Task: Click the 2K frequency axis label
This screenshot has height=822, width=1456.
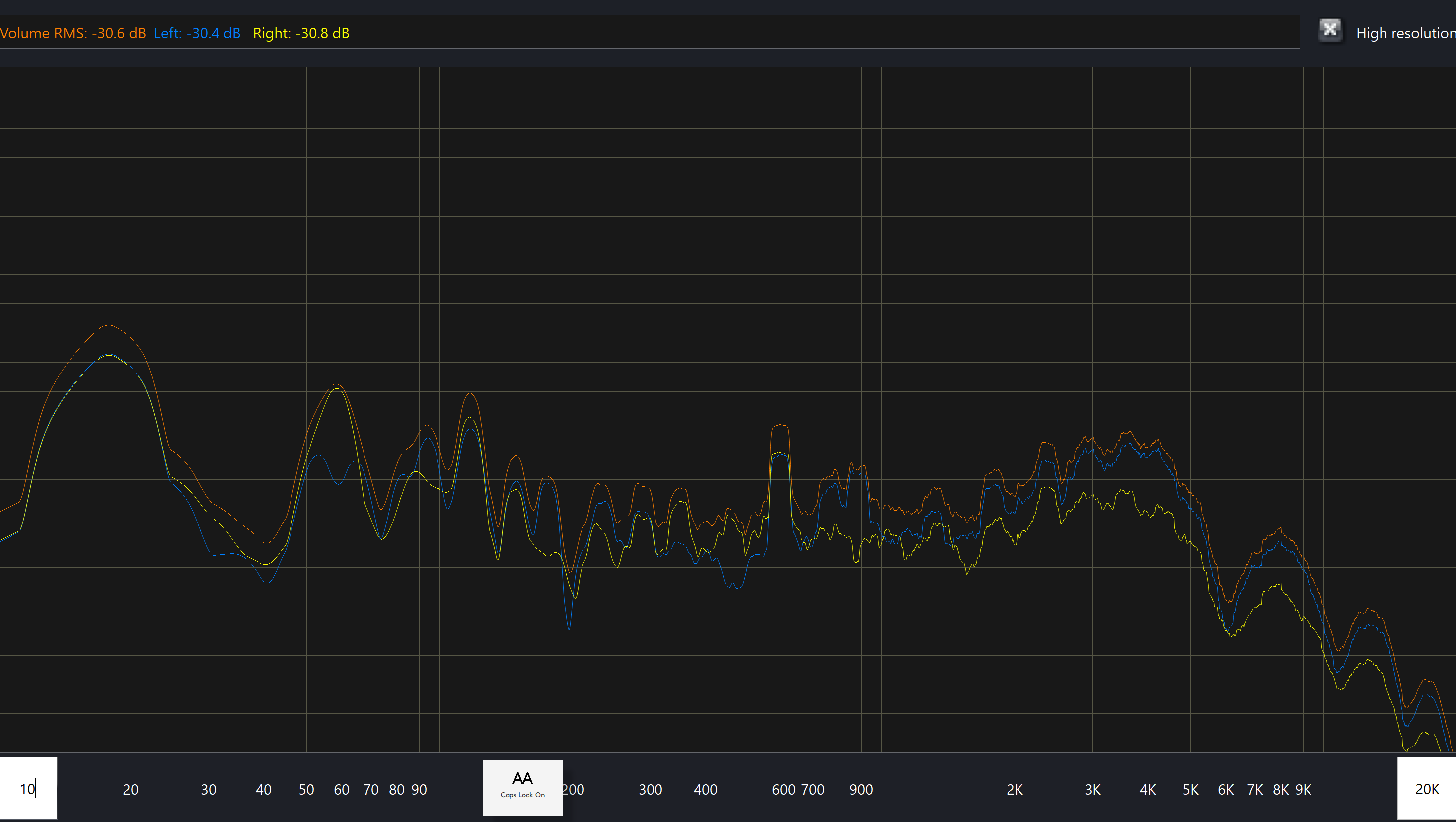Action: [1014, 789]
